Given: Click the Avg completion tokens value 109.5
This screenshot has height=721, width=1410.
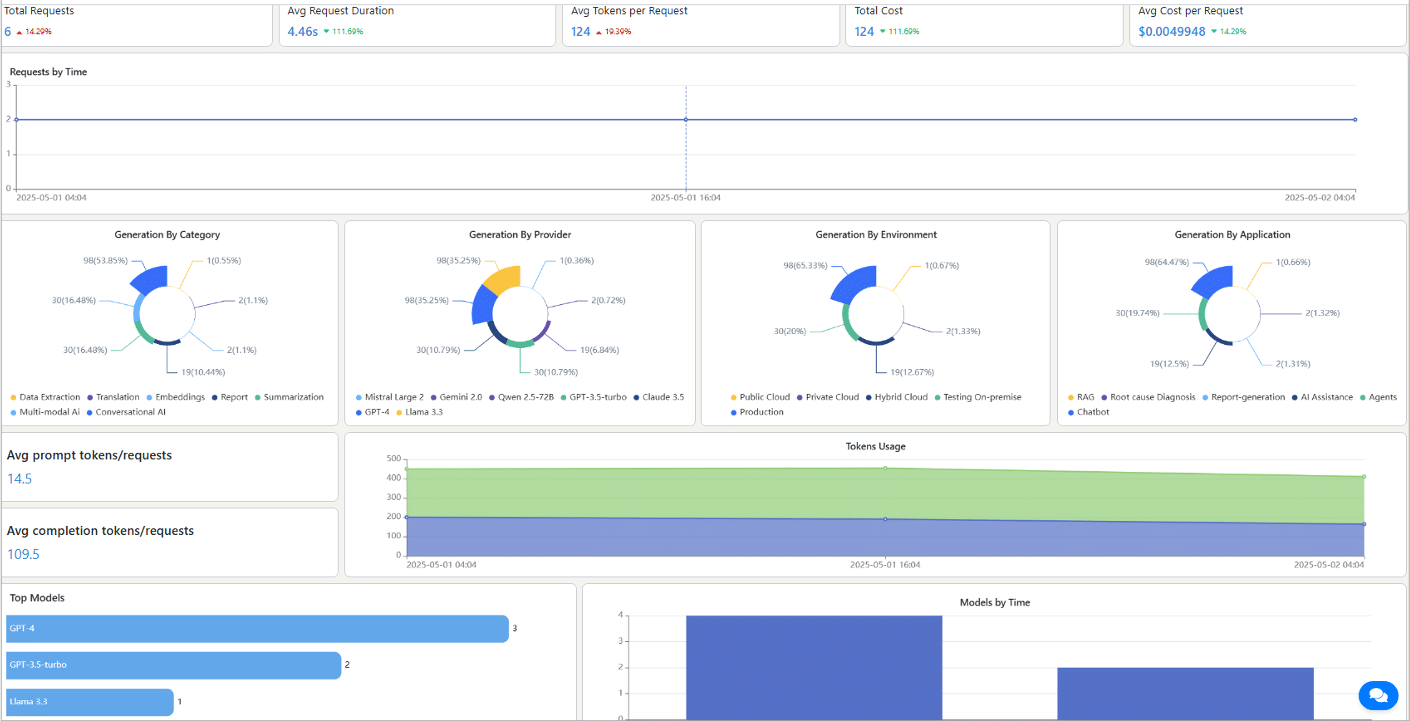Looking at the screenshot, I should pos(23,554).
